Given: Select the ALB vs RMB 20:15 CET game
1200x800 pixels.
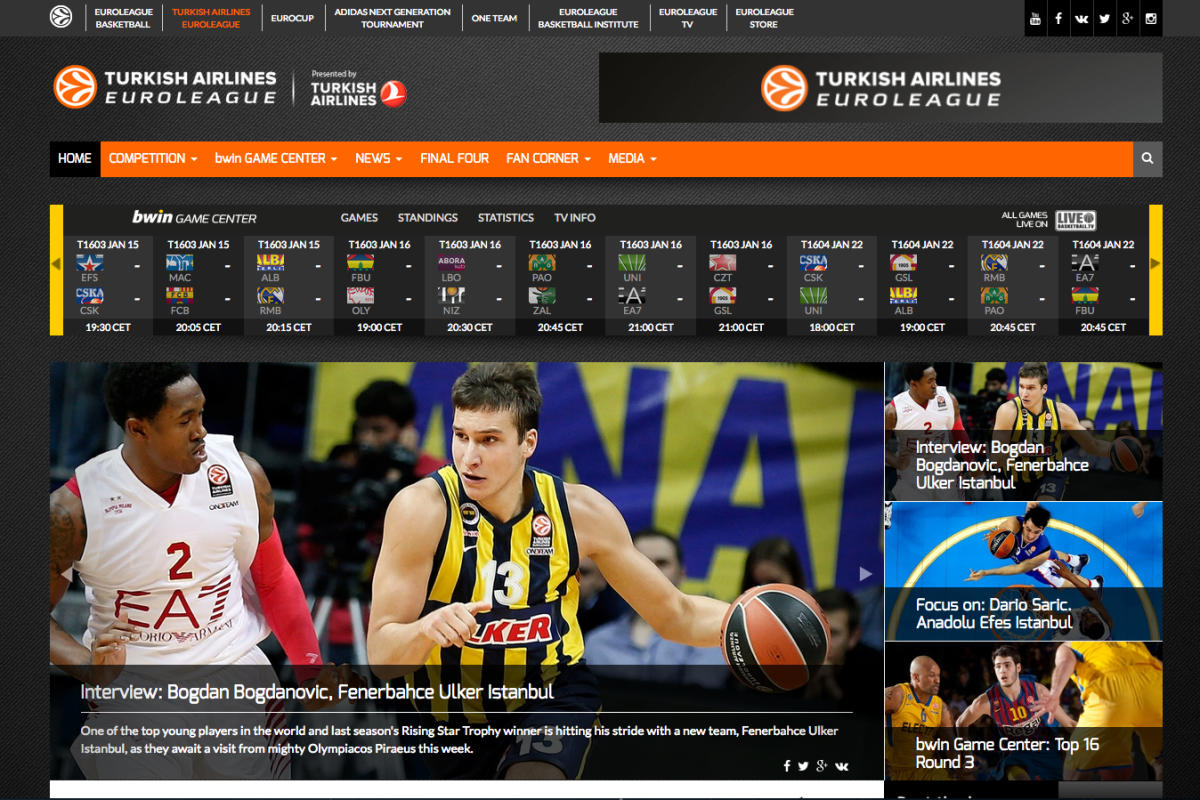Looking at the screenshot, I should [x=289, y=286].
